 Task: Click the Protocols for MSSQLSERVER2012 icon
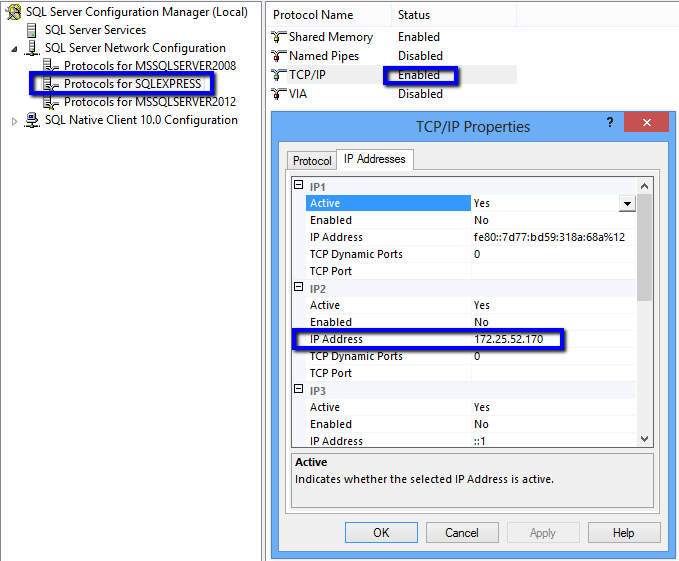51,102
